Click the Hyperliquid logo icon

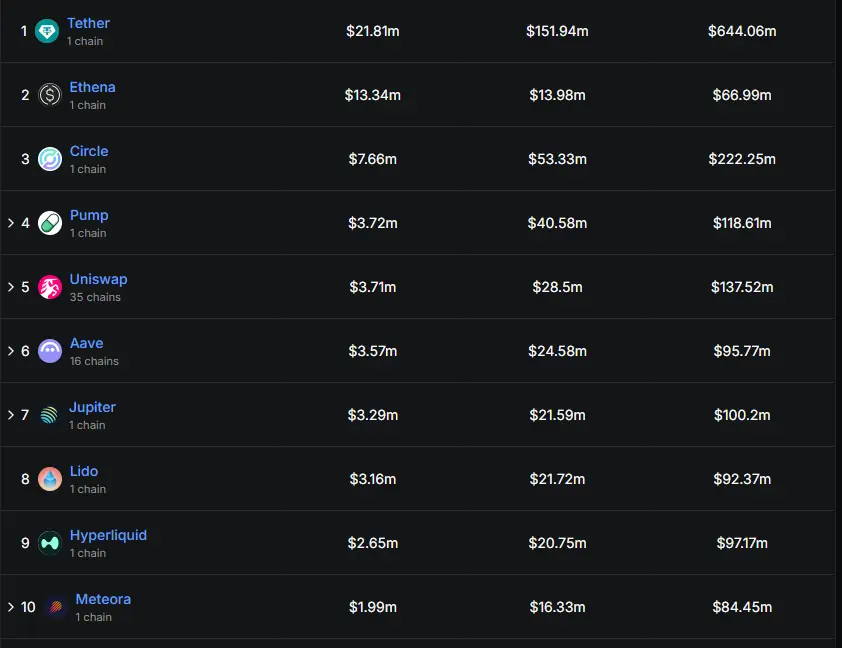(x=50, y=543)
